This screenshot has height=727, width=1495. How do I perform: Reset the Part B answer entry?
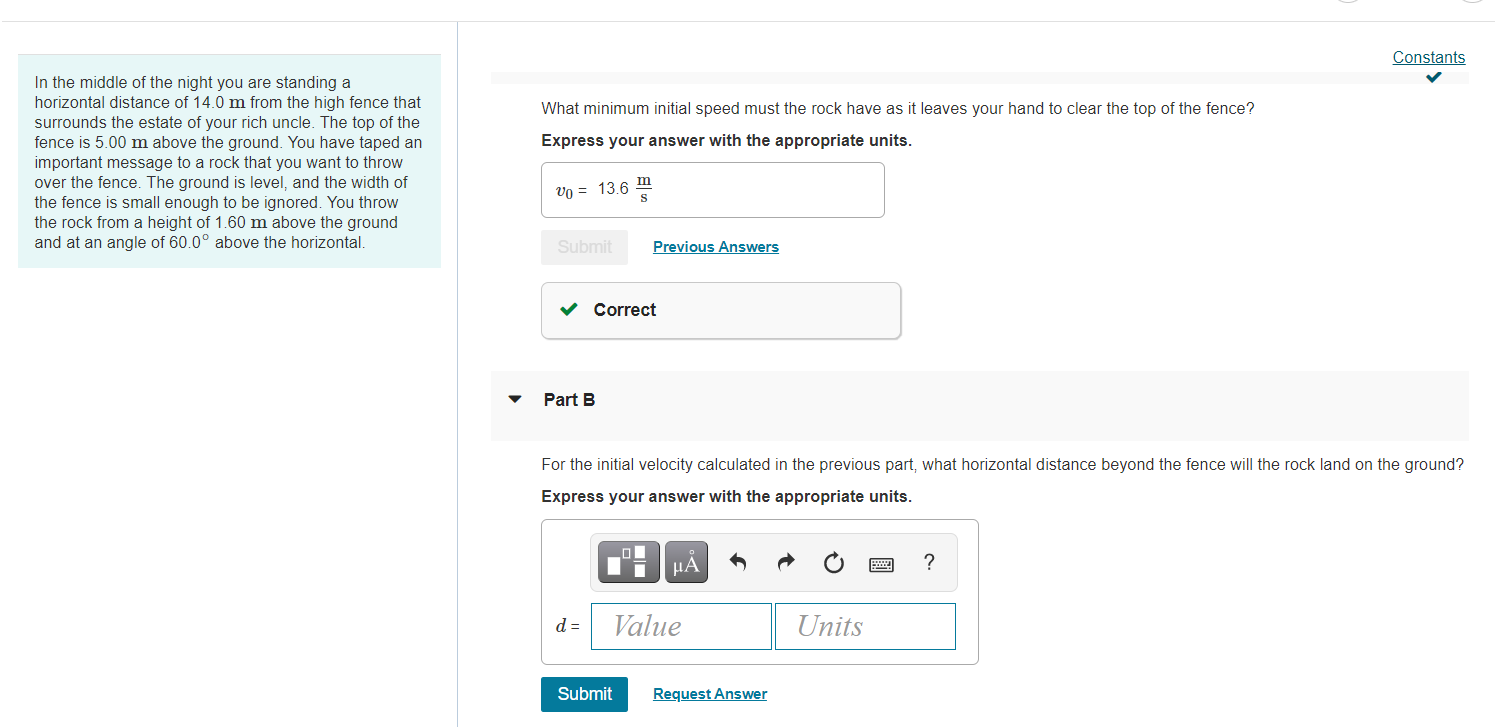[x=833, y=562]
